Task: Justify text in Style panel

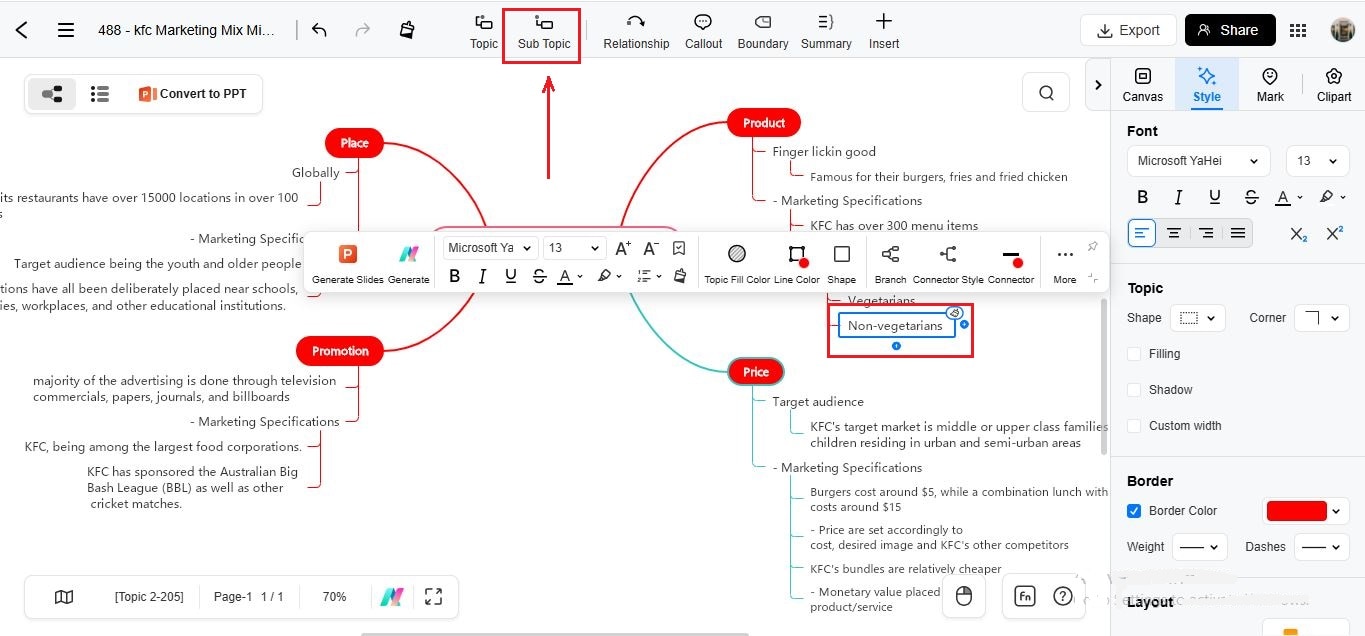Action: coord(1238,234)
